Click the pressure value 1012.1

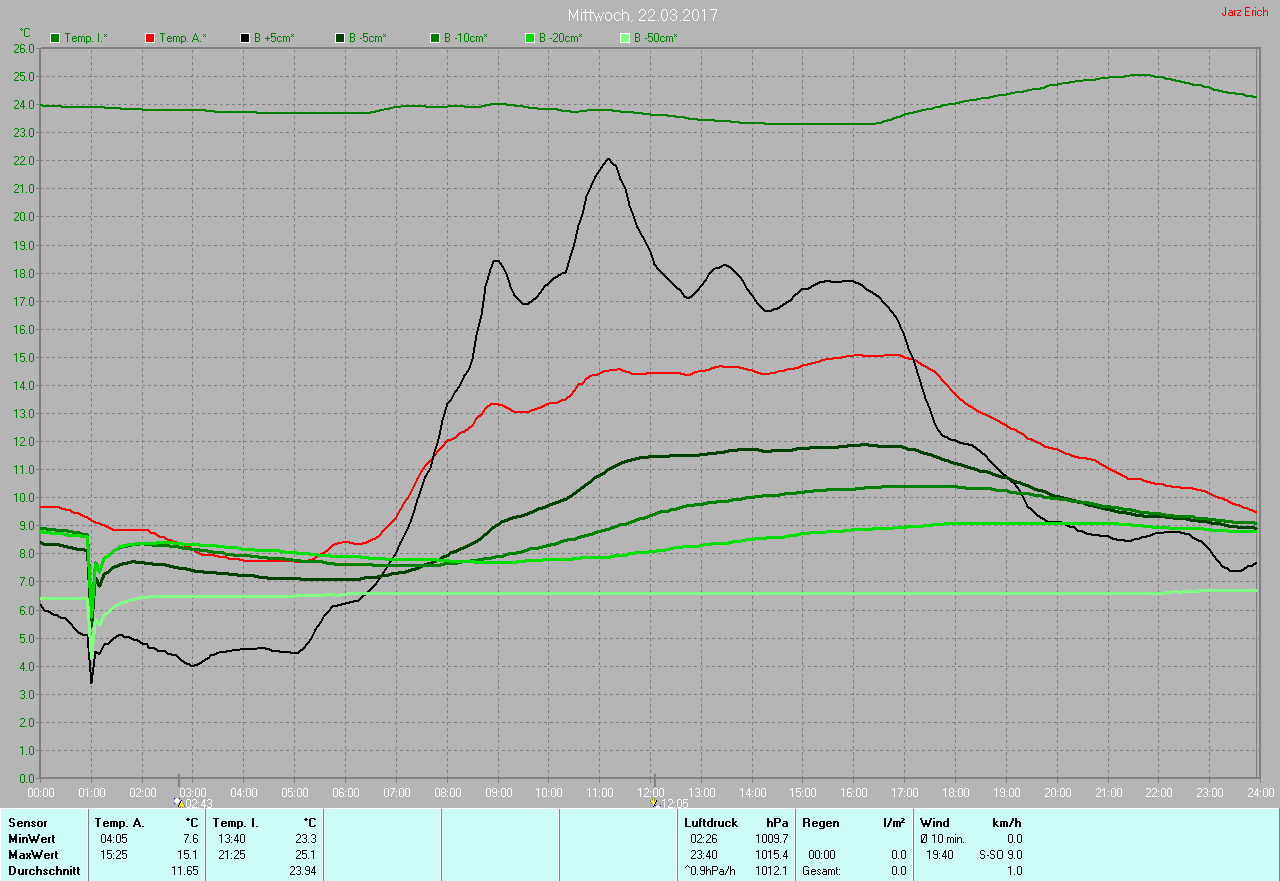(x=774, y=871)
